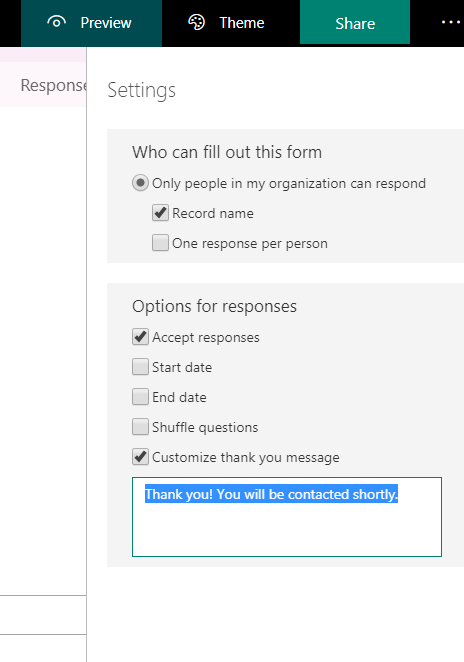The image size is (464, 662).
Task: Select Only people in my organization radio
Action: (x=140, y=183)
